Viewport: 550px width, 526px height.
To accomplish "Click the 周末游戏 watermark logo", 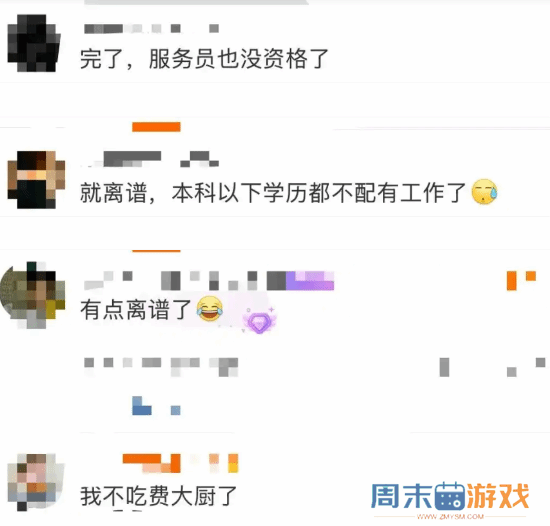I will 450,496.
